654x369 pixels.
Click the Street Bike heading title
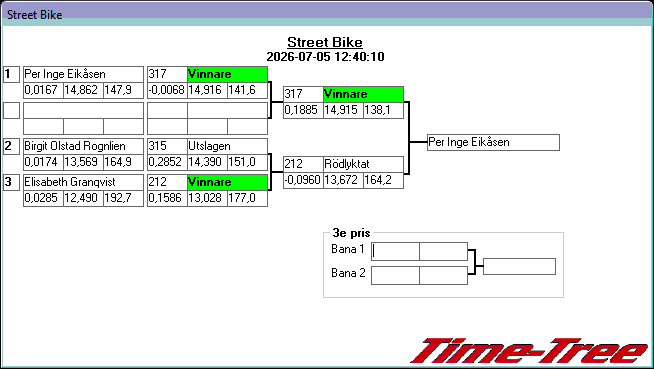[325, 42]
